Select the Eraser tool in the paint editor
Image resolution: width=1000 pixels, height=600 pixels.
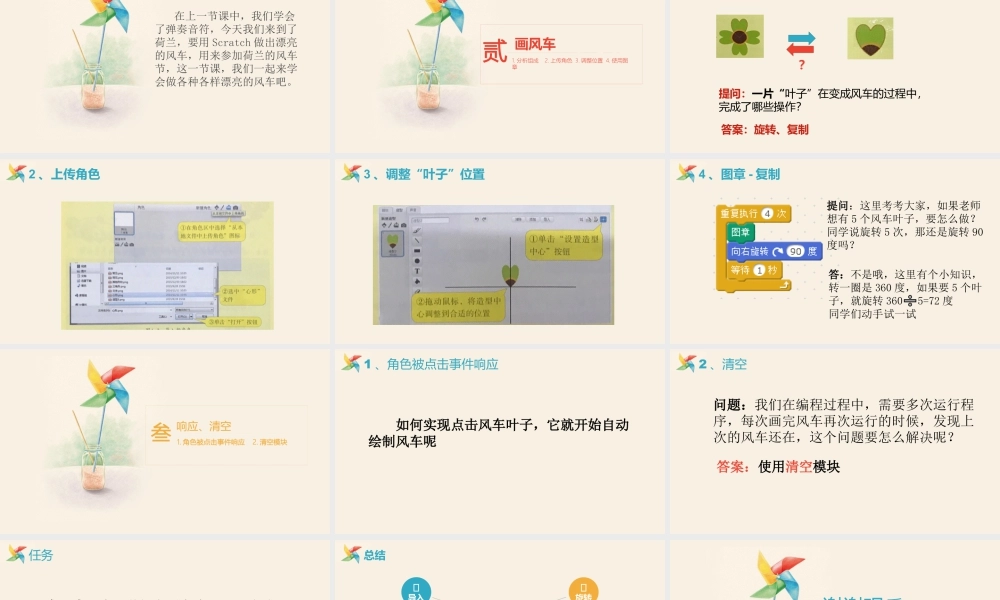[417, 291]
